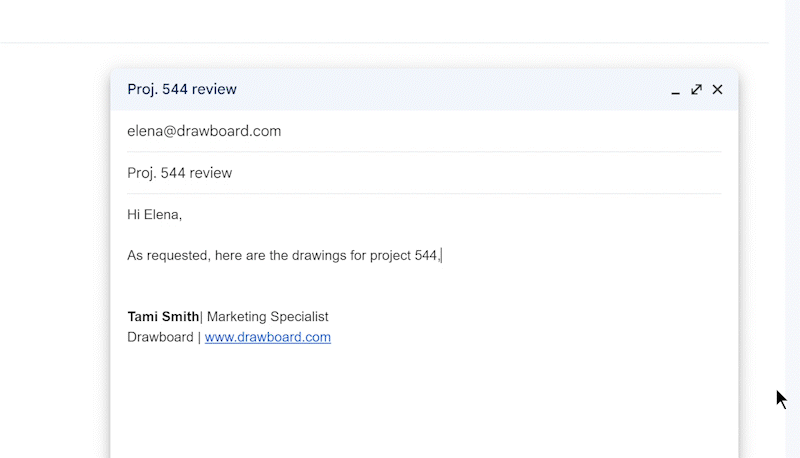Close the Proj. 544 review draft
Screen dimensions: 800x458
pyautogui.click(x=717, y=90)
